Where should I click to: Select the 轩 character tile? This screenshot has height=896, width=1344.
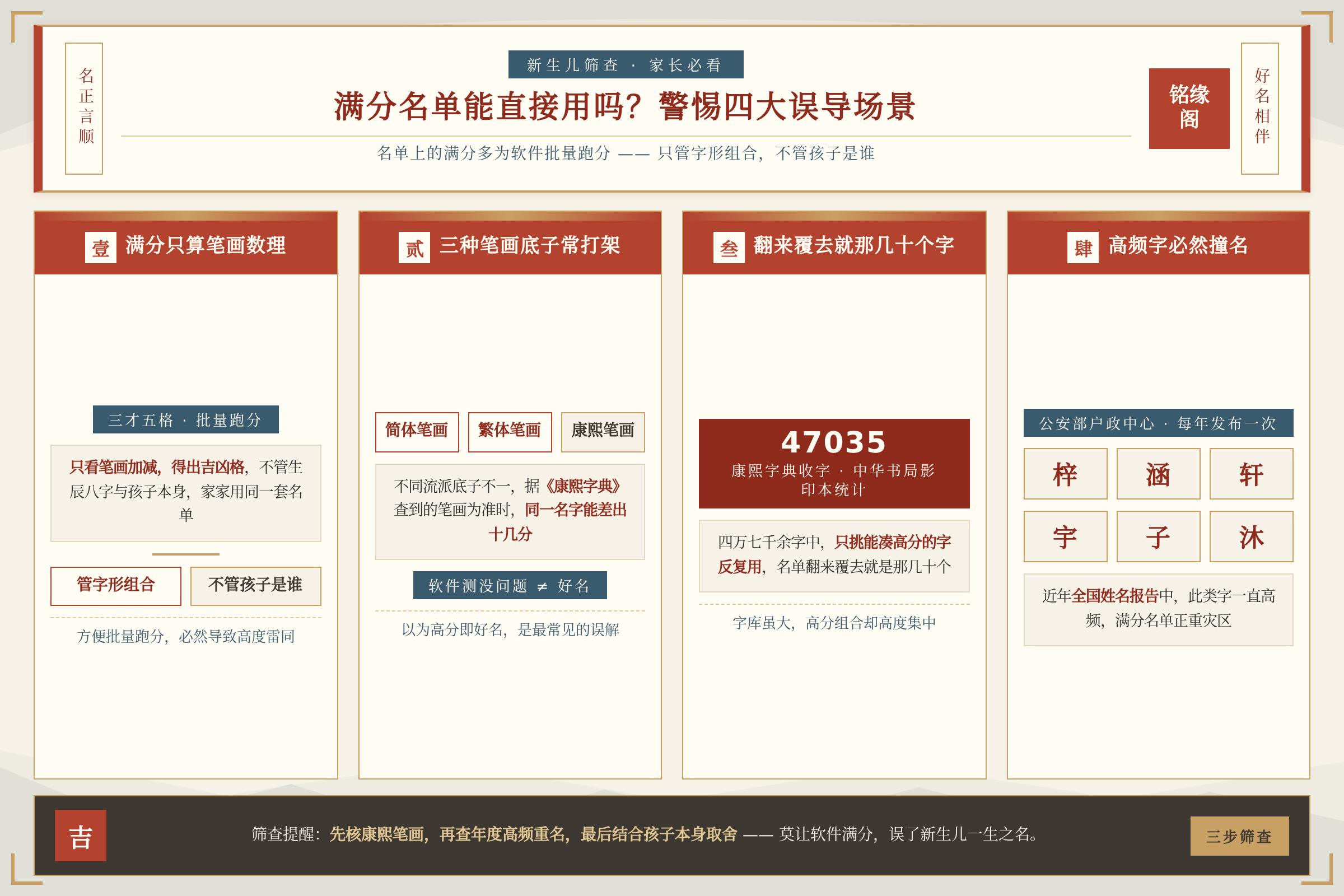click(x=1252, y=474)
